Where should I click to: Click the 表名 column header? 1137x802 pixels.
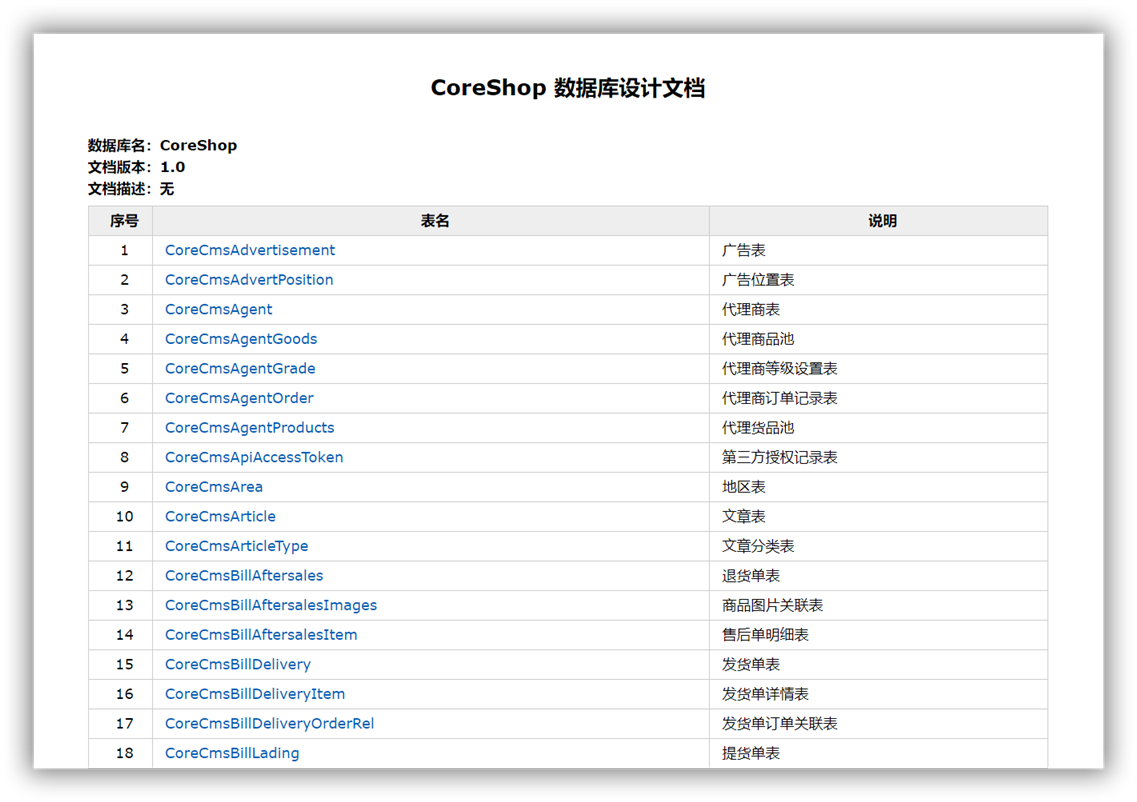436,221
